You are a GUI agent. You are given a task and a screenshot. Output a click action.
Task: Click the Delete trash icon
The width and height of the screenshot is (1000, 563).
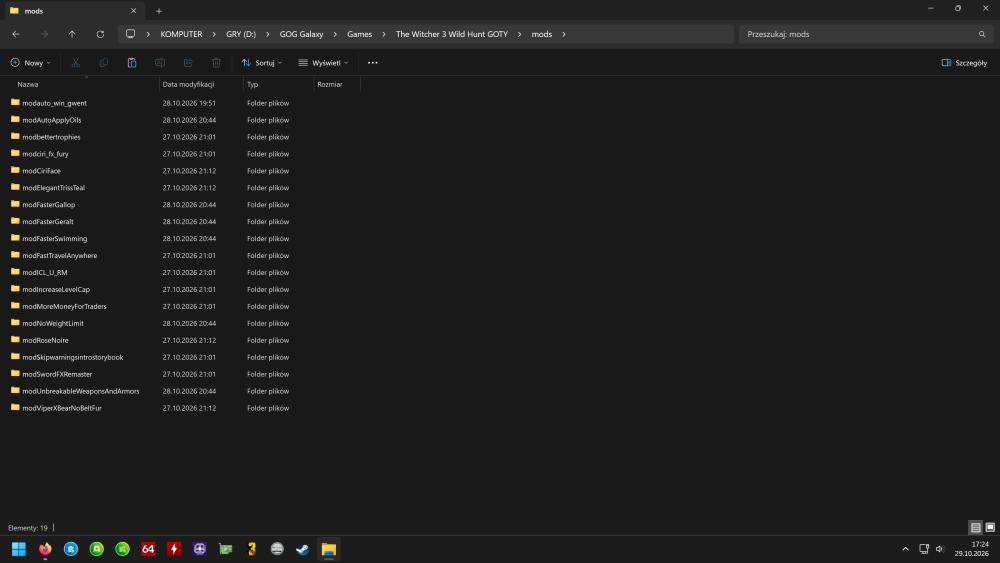coord(216,62)
